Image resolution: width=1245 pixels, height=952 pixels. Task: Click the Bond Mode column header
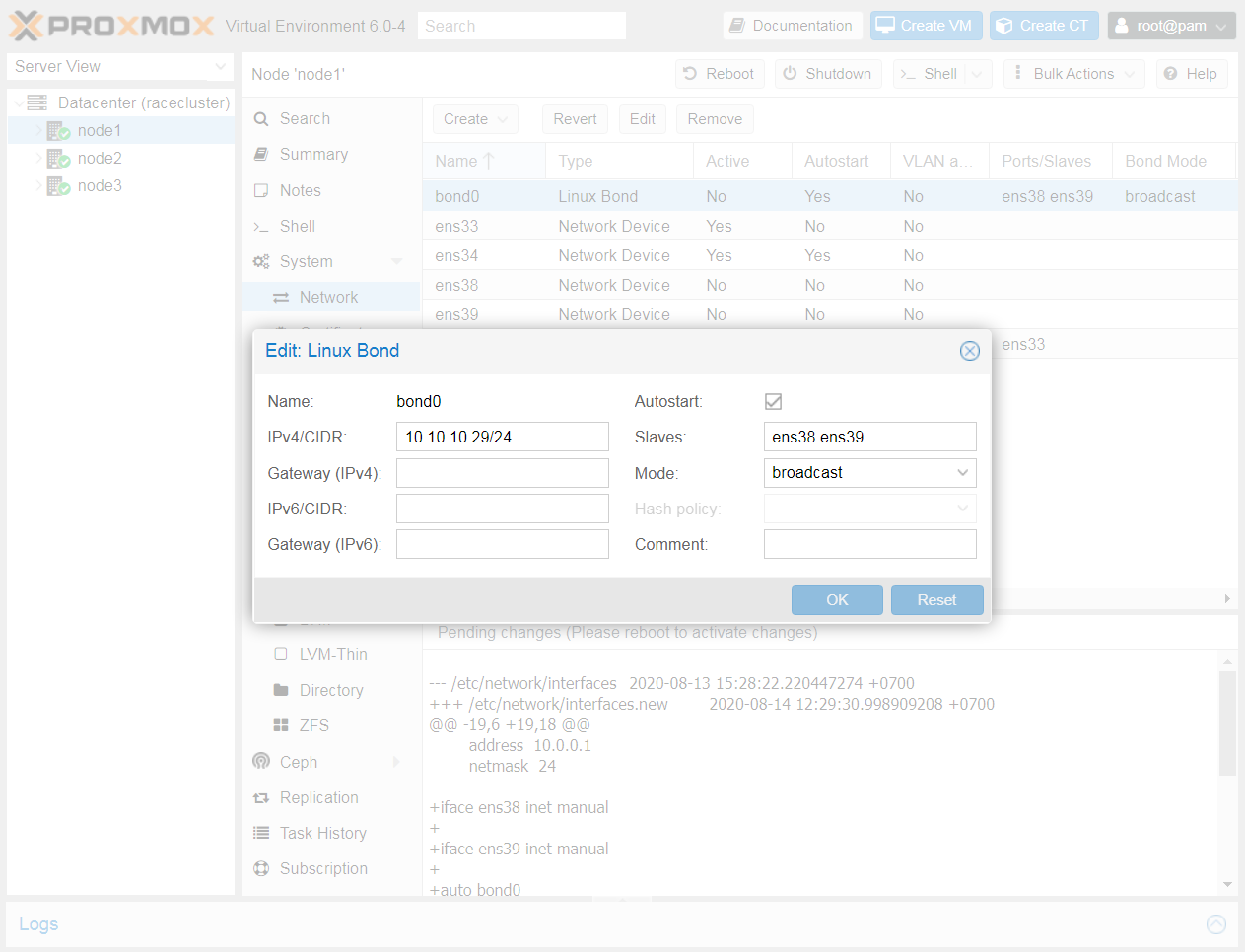click(1173, 161)
